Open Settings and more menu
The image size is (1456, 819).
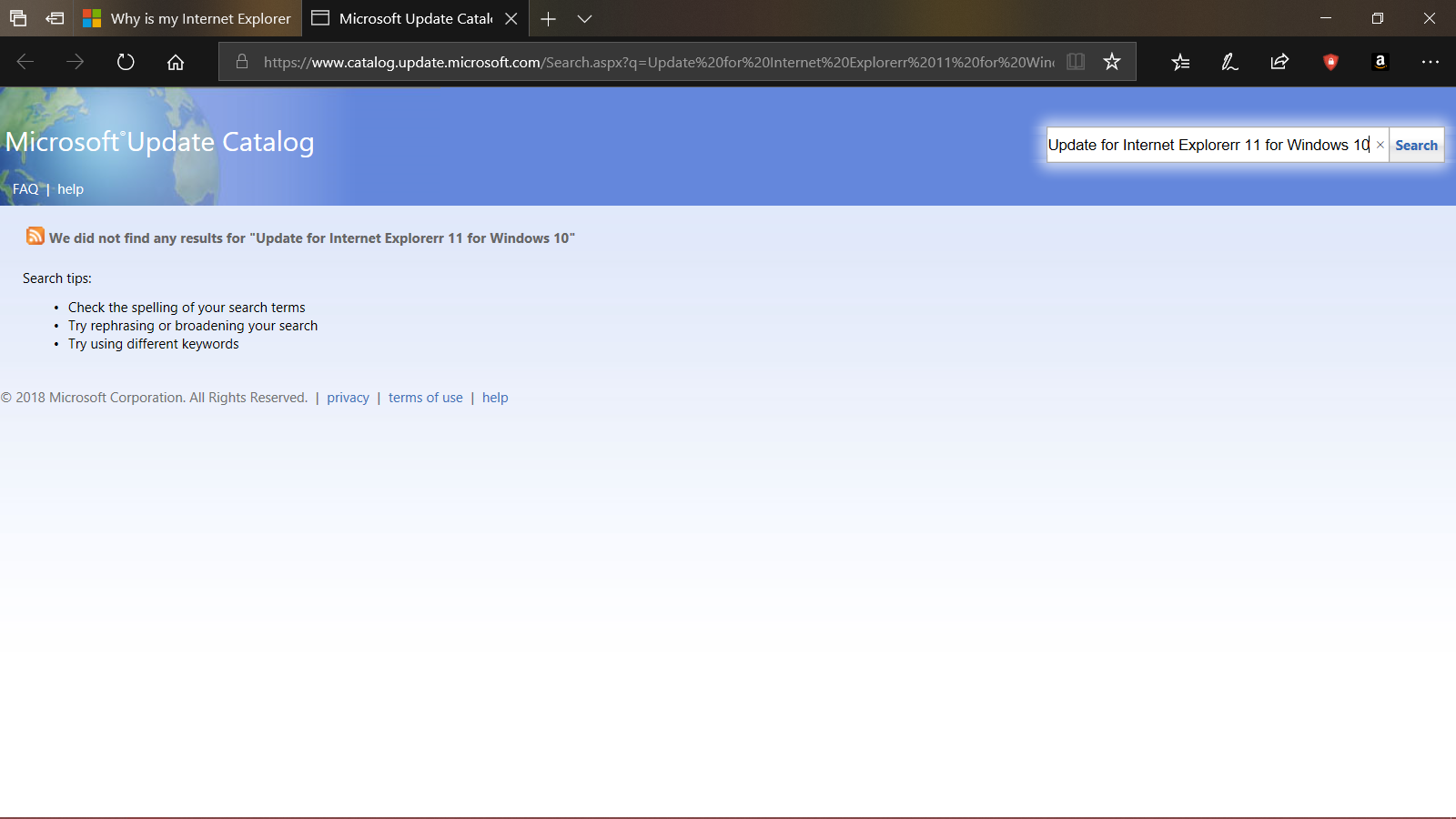click(1431, 62)
